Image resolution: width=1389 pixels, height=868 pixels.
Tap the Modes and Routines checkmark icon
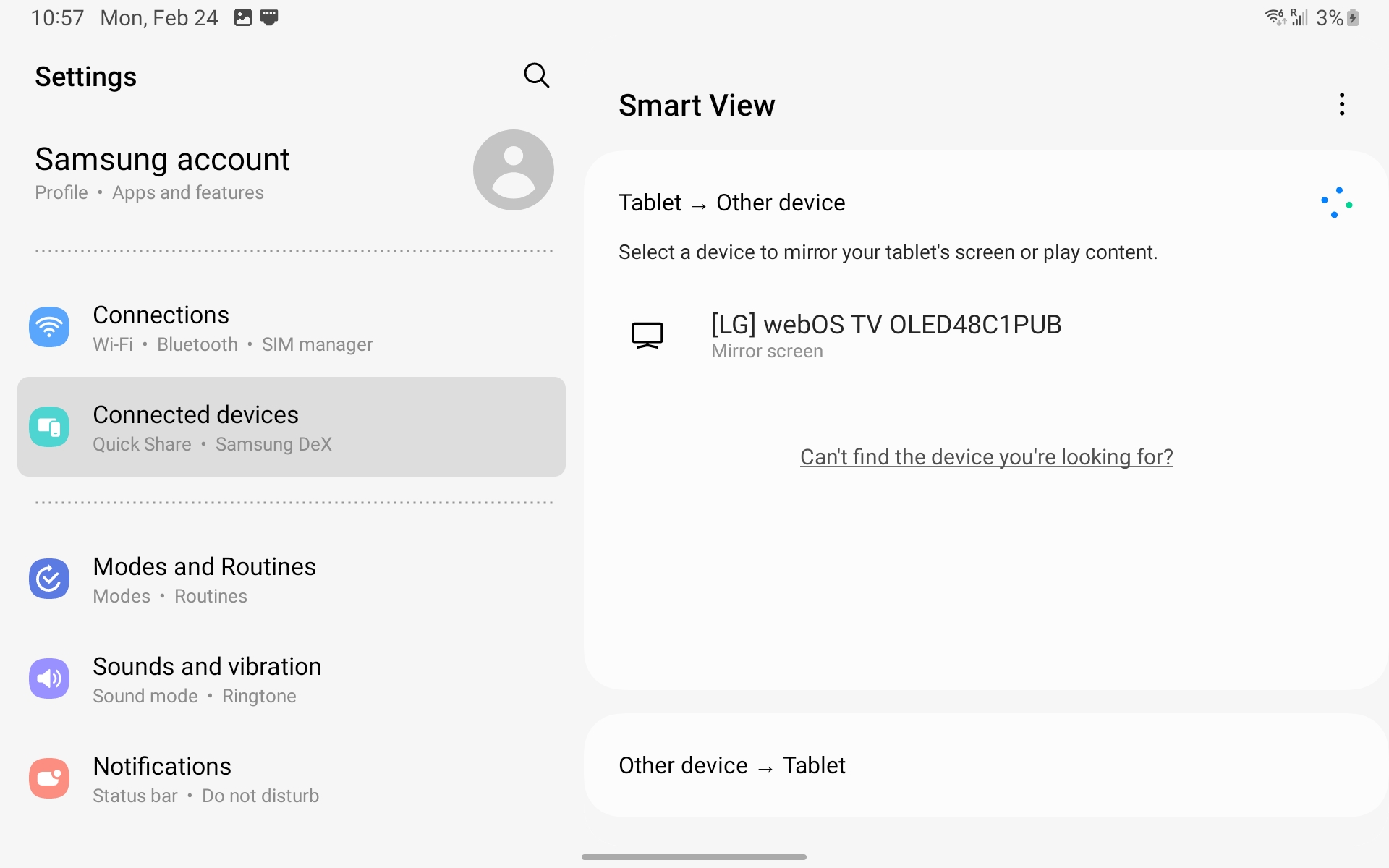click(x=49, y=579)
